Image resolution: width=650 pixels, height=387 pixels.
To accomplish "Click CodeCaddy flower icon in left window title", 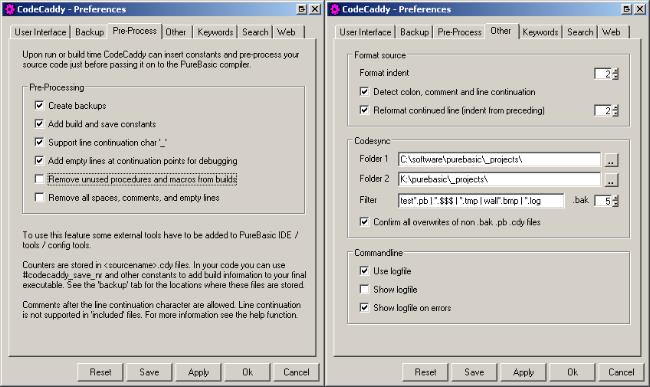I will coord(10,9).
